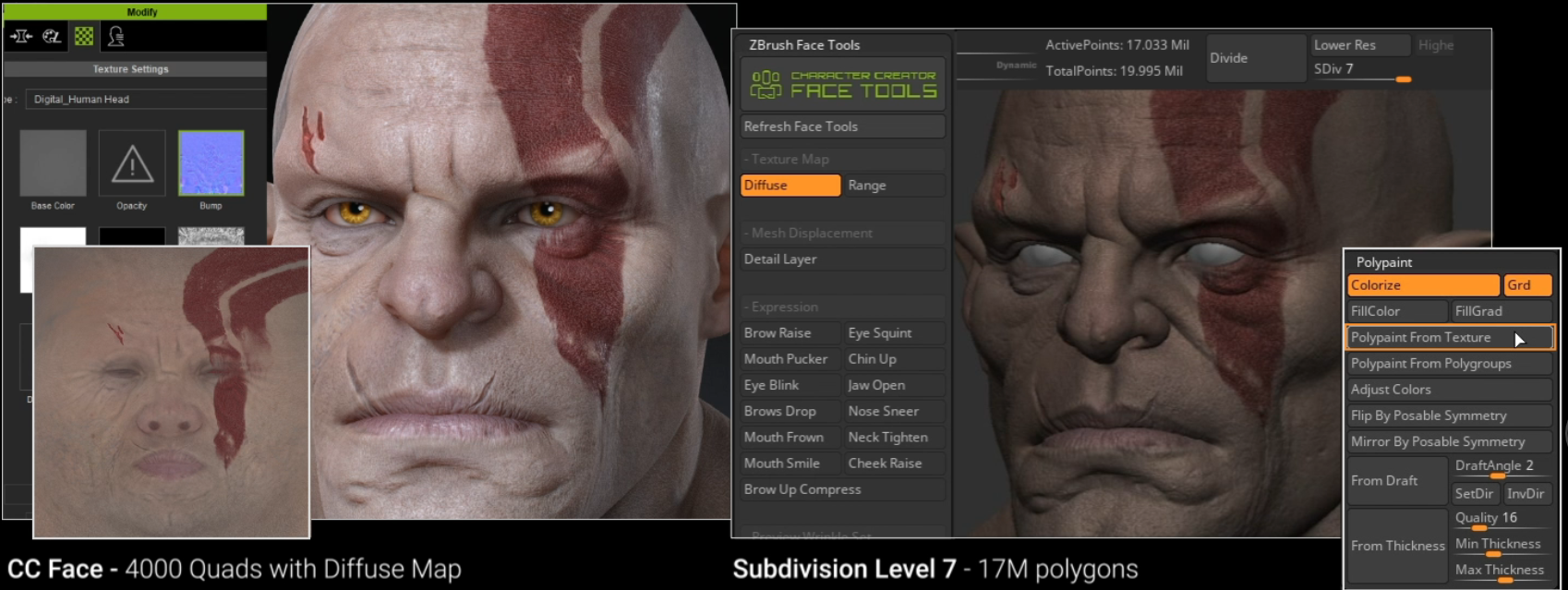
Task: Click the noisy grayscale texture thumbnail
Action: [x=211, y=236]
